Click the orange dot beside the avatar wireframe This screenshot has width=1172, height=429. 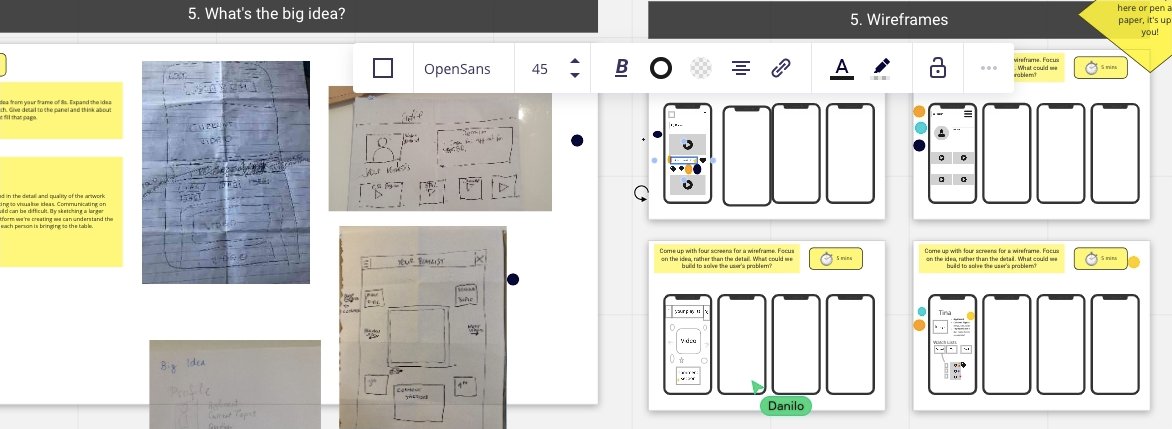[919, 111]
